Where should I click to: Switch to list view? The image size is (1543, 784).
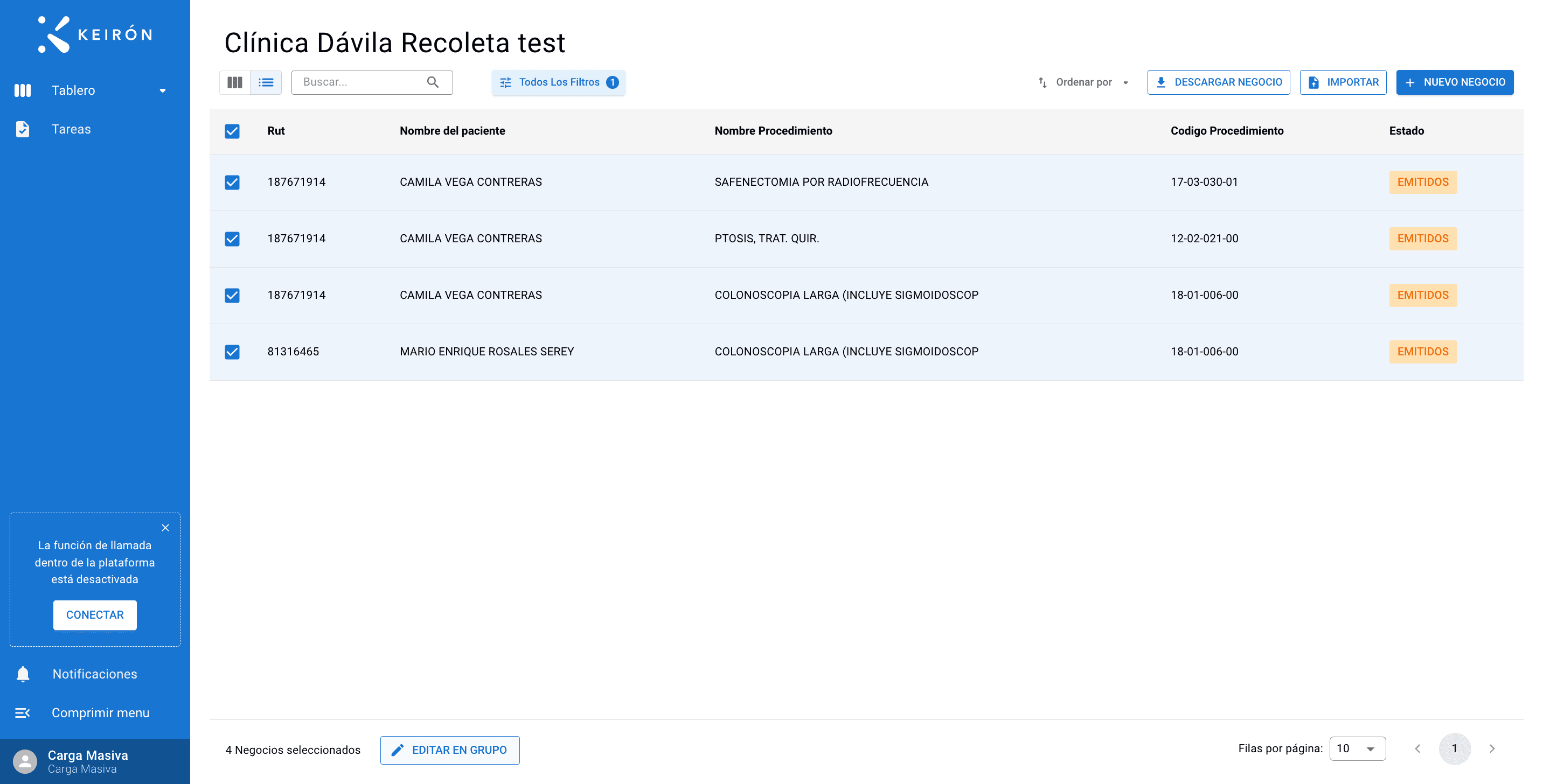click(266, 82)
